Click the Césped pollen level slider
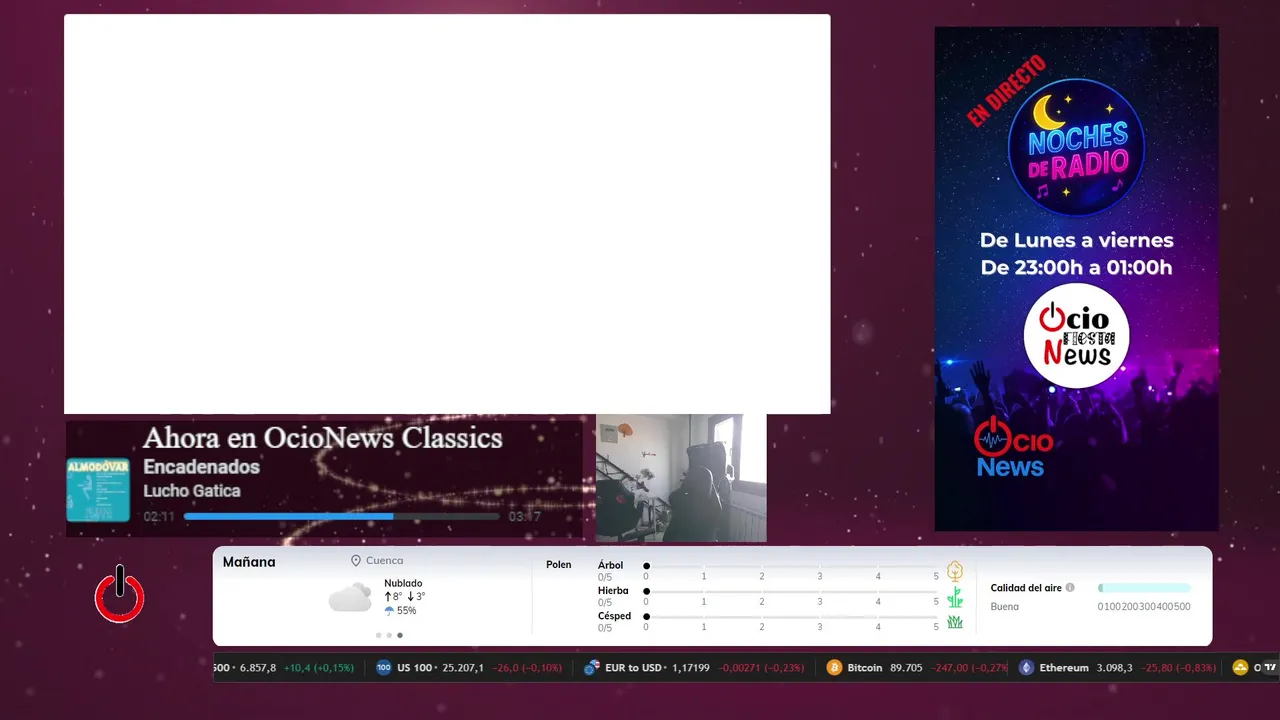 tap(792, 617)
